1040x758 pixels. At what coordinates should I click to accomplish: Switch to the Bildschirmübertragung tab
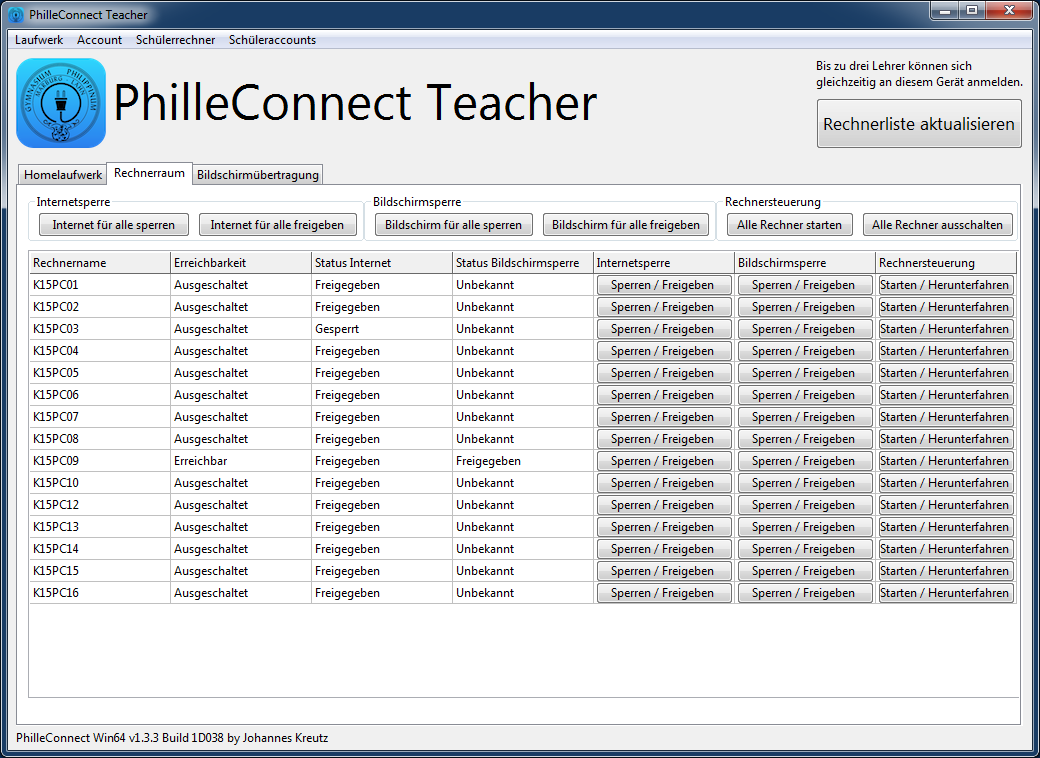click(x=258, y=175)
